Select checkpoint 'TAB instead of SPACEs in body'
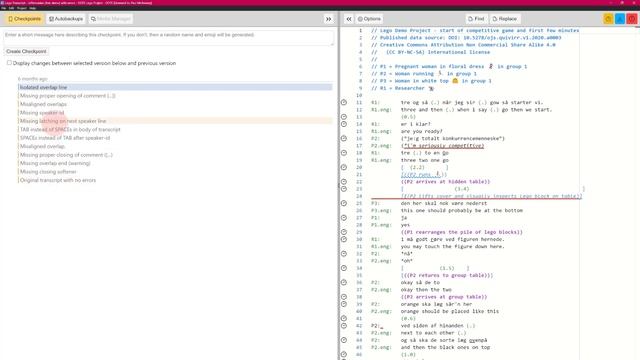Image resolution: width=640 pixels, height=360 pixels. pyautogui.click(x=175, y=129)
